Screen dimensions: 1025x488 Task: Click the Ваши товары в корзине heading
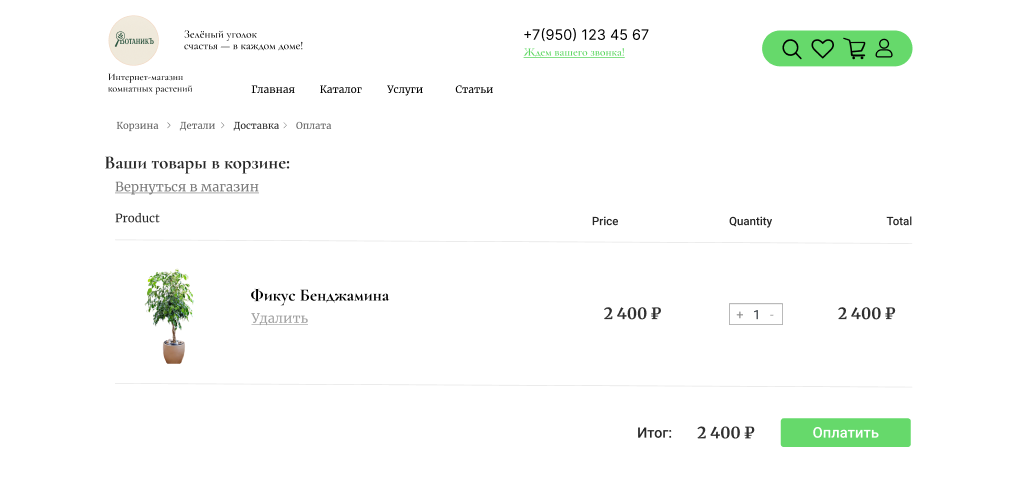point(197,163)
